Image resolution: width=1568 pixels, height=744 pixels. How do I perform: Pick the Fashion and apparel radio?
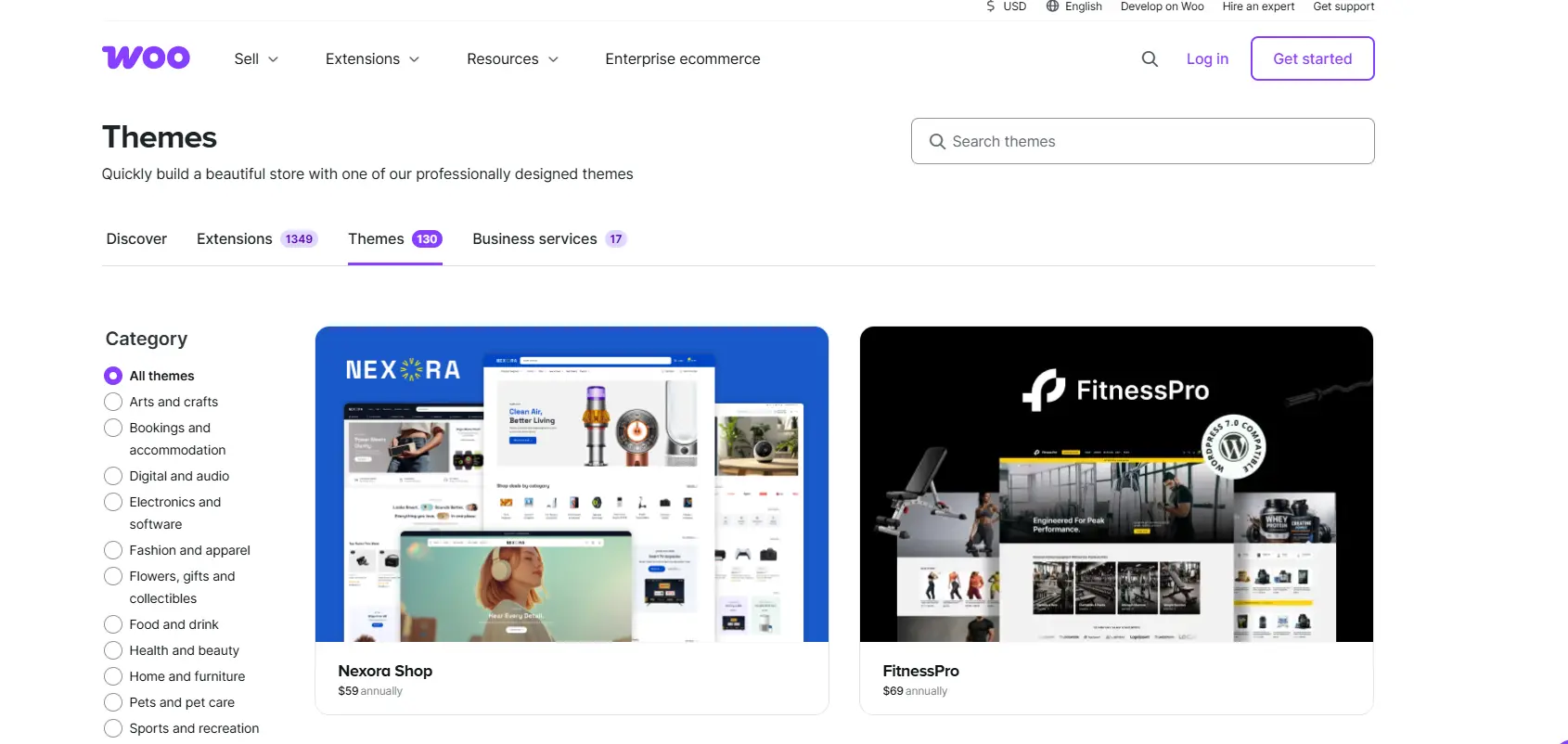(113, 550)
